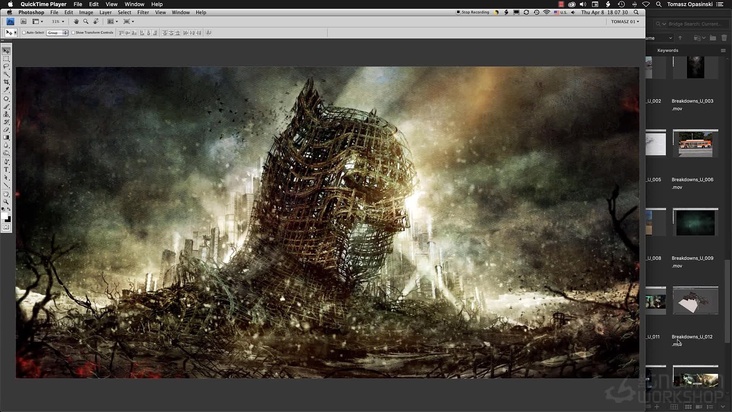The height and width of the screenshot is (412, 732).
Task: Open the Photoshop Window menu
Action: [181, 13]
